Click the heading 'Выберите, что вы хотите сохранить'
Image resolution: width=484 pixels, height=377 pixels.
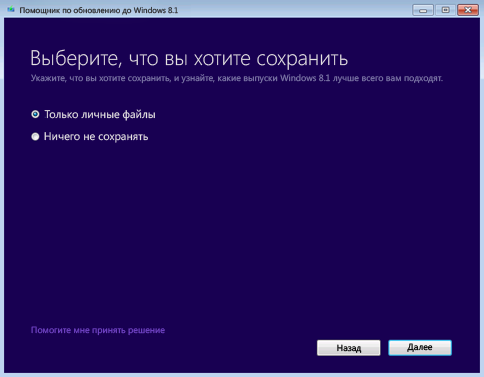[x=189, y=59]
